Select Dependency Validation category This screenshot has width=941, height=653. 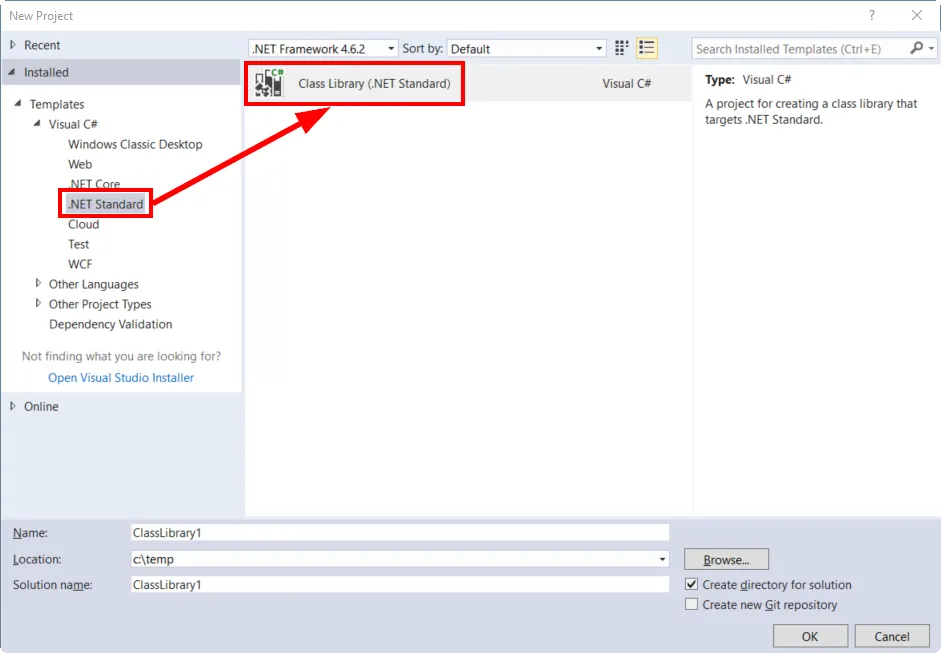(x=110, y=324)
